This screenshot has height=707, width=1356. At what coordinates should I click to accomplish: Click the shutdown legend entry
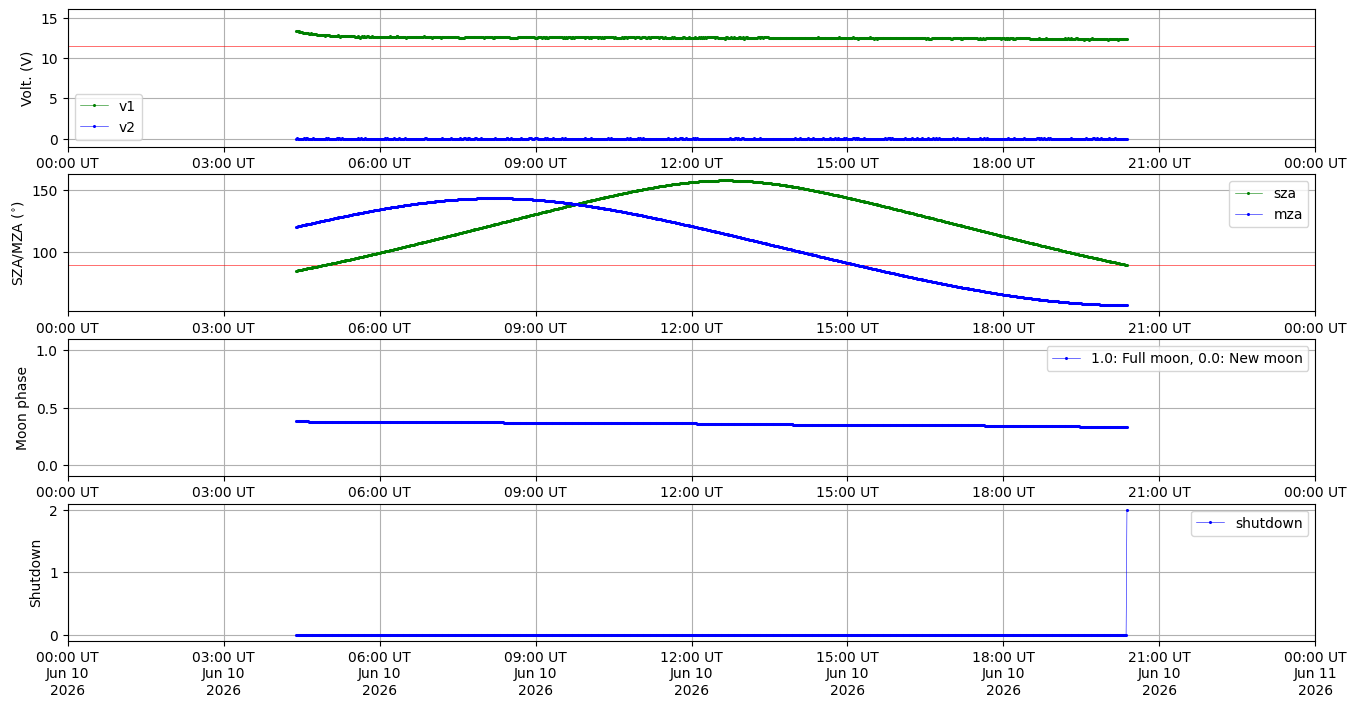point(1249,522)
